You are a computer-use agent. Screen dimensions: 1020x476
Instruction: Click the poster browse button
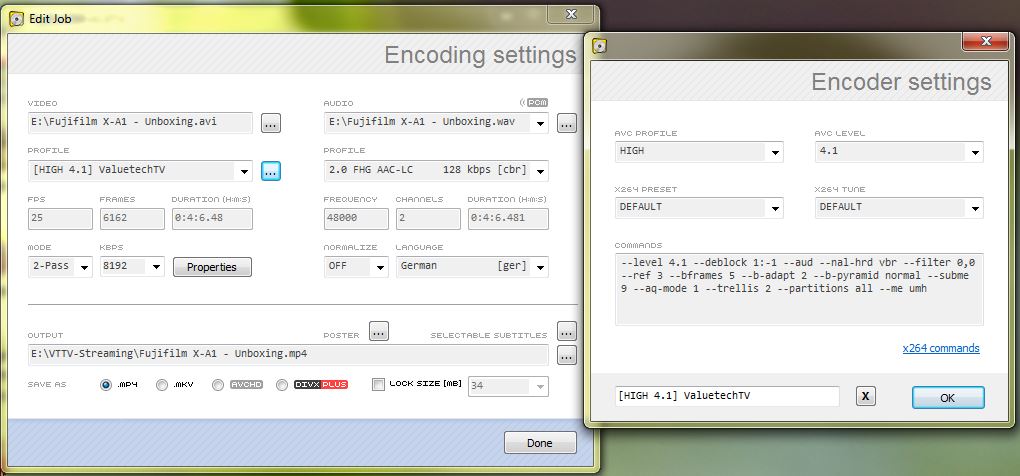click(x=378, y=331)
